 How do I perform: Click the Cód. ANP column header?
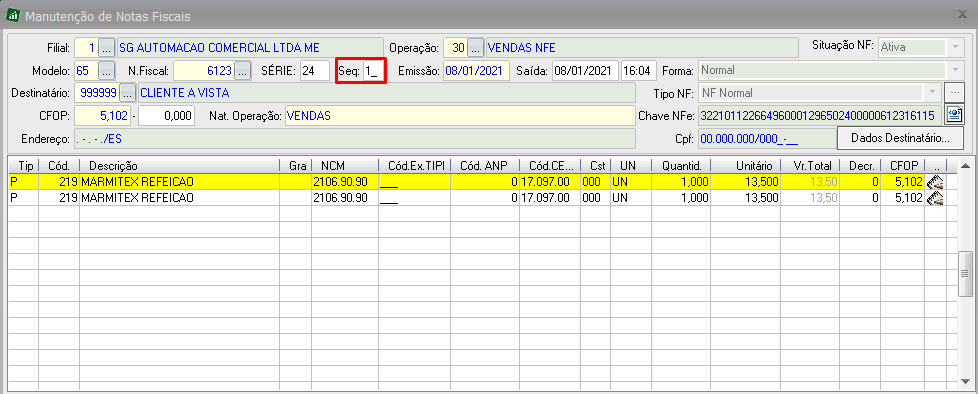[x=485, y=166]
